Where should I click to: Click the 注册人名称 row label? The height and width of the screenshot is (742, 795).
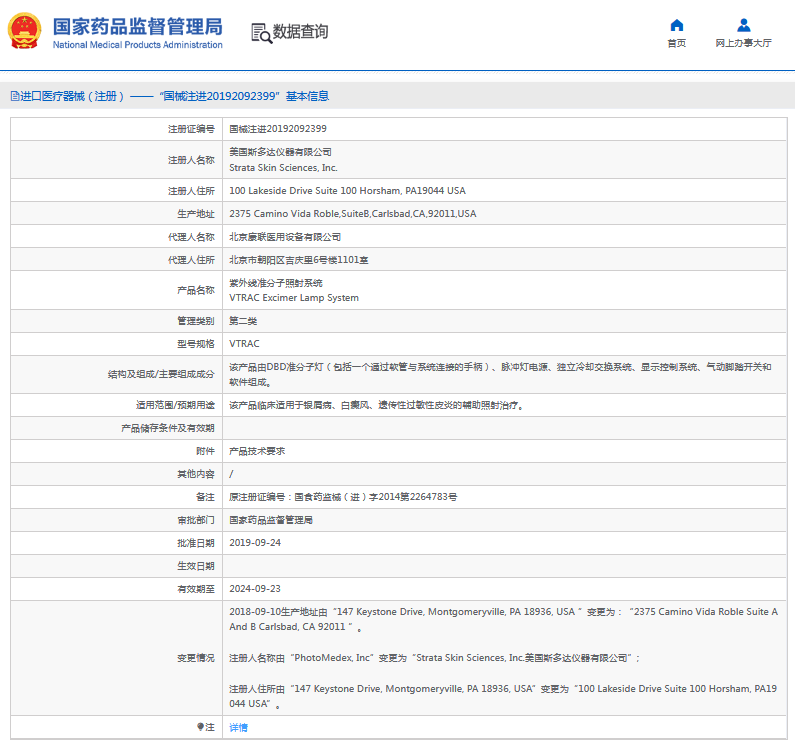coord(191,160)
